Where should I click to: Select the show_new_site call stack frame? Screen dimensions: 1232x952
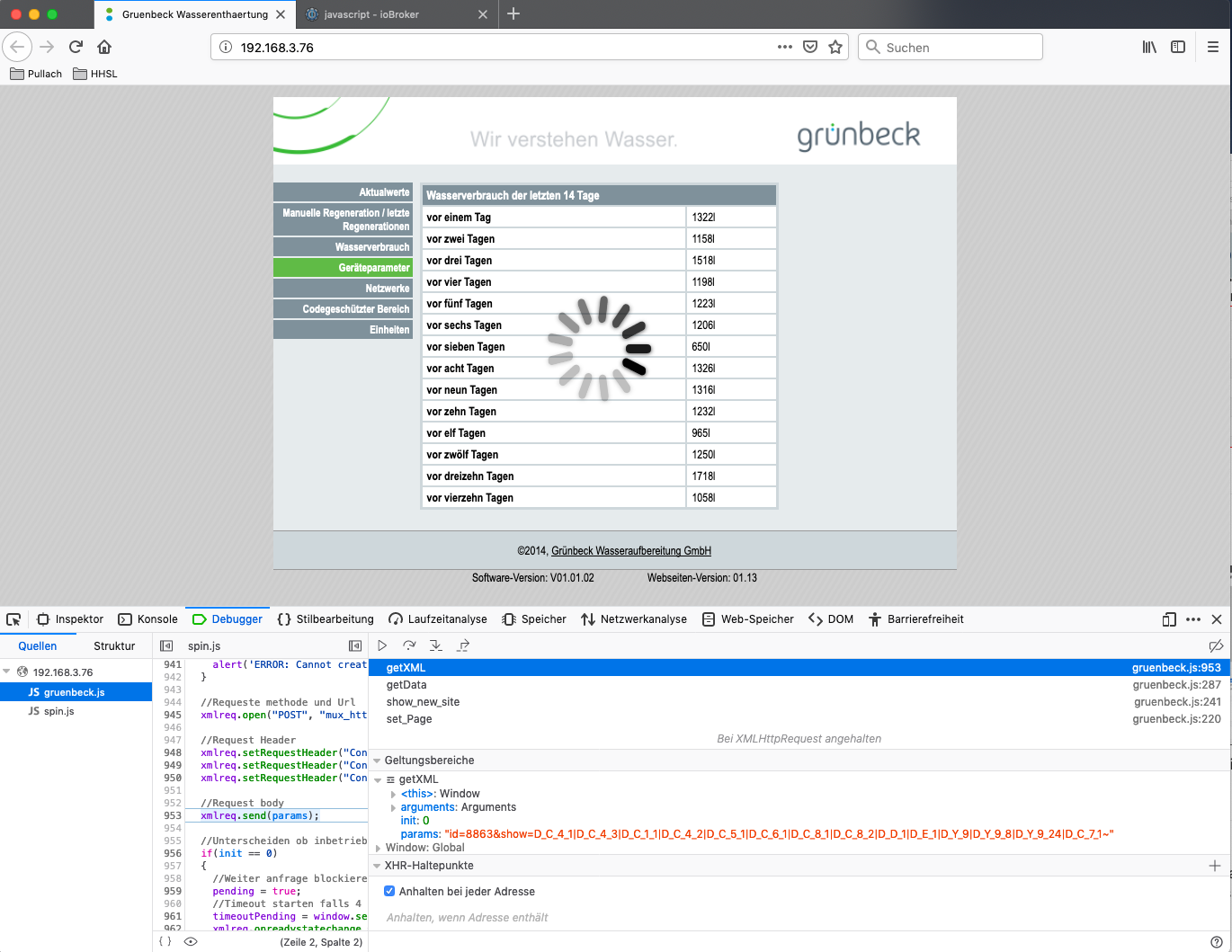pyautogui.click(x=799, y=702)
